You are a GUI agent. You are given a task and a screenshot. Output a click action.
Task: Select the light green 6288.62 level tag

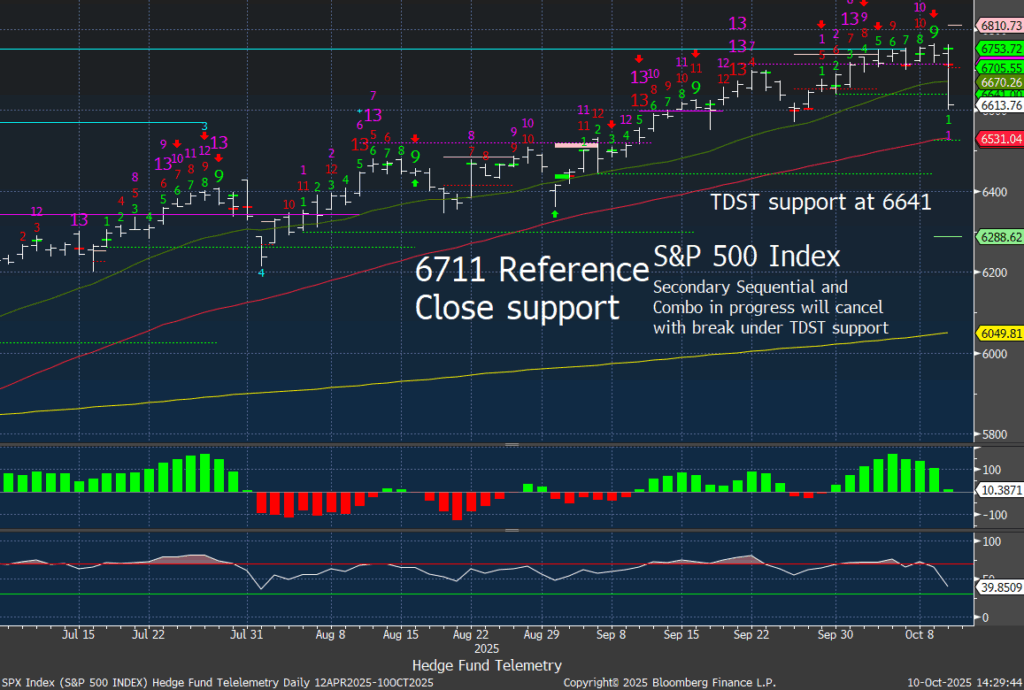point(1002,237)
